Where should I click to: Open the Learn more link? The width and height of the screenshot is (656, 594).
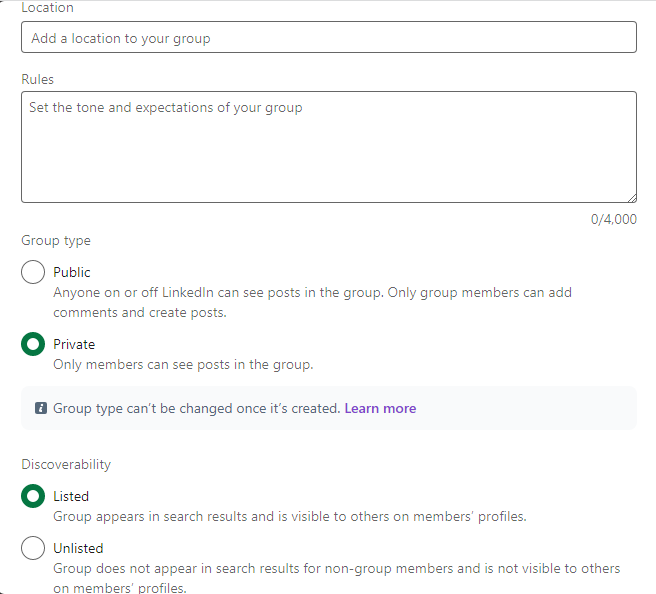[x=380, y=408]
